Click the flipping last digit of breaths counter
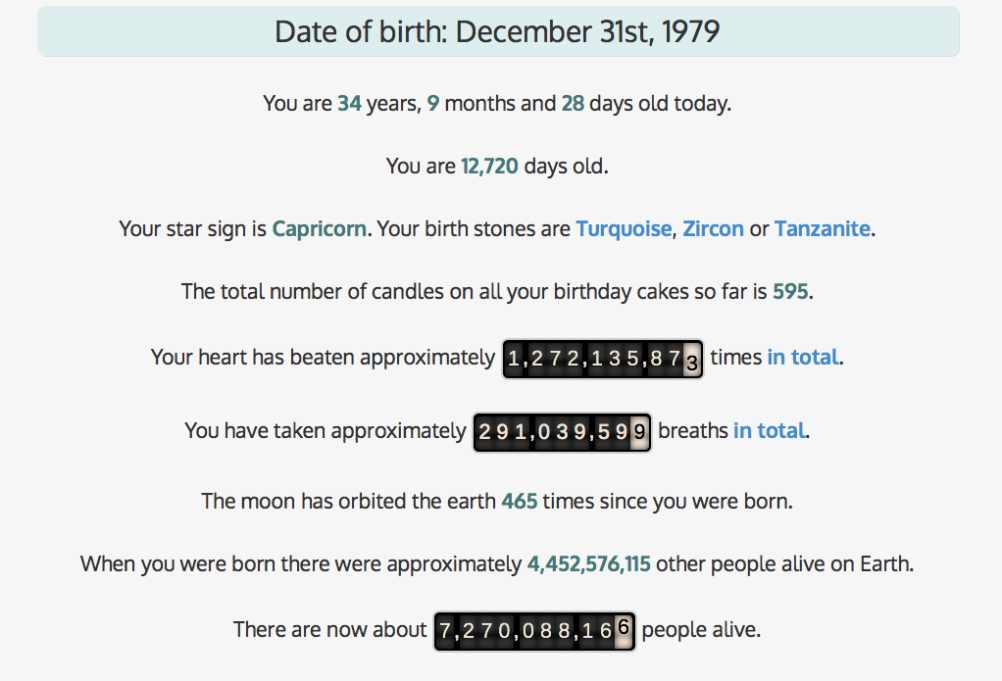This screenshot has width=1002, height=681. [x=639, y=432]
